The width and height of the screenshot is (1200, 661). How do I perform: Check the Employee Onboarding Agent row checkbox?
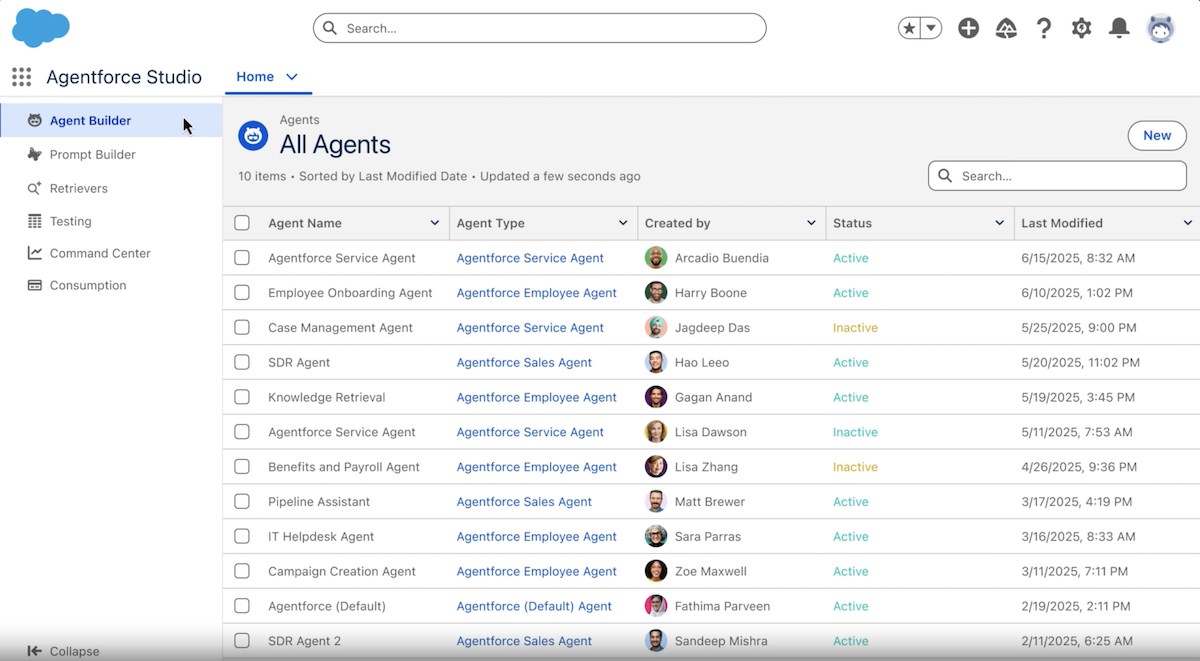[x=242, y=293]
